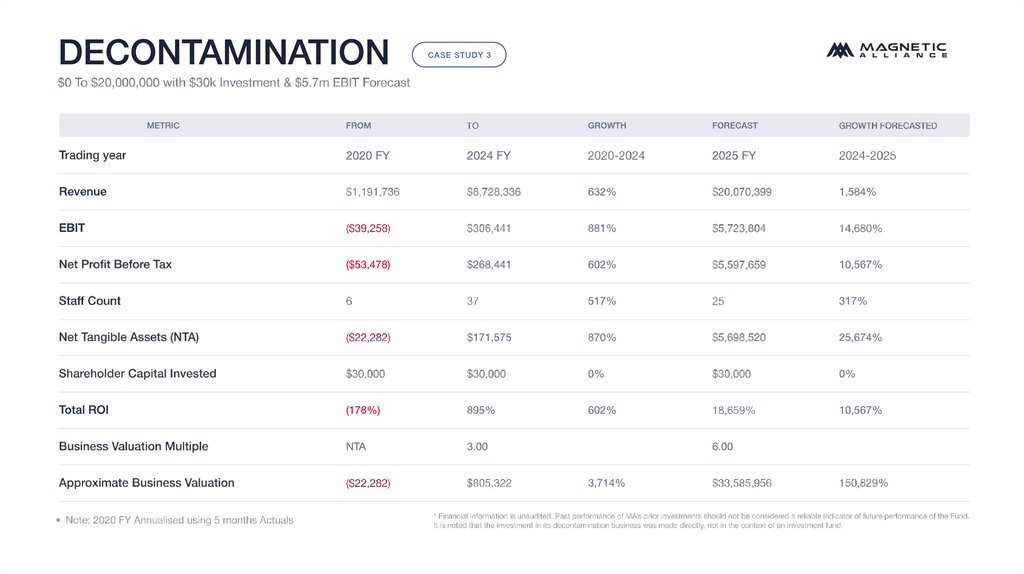Click Business Valuation Multiple row label
This screenshot has width=1024, height=574.
[133, 447]
